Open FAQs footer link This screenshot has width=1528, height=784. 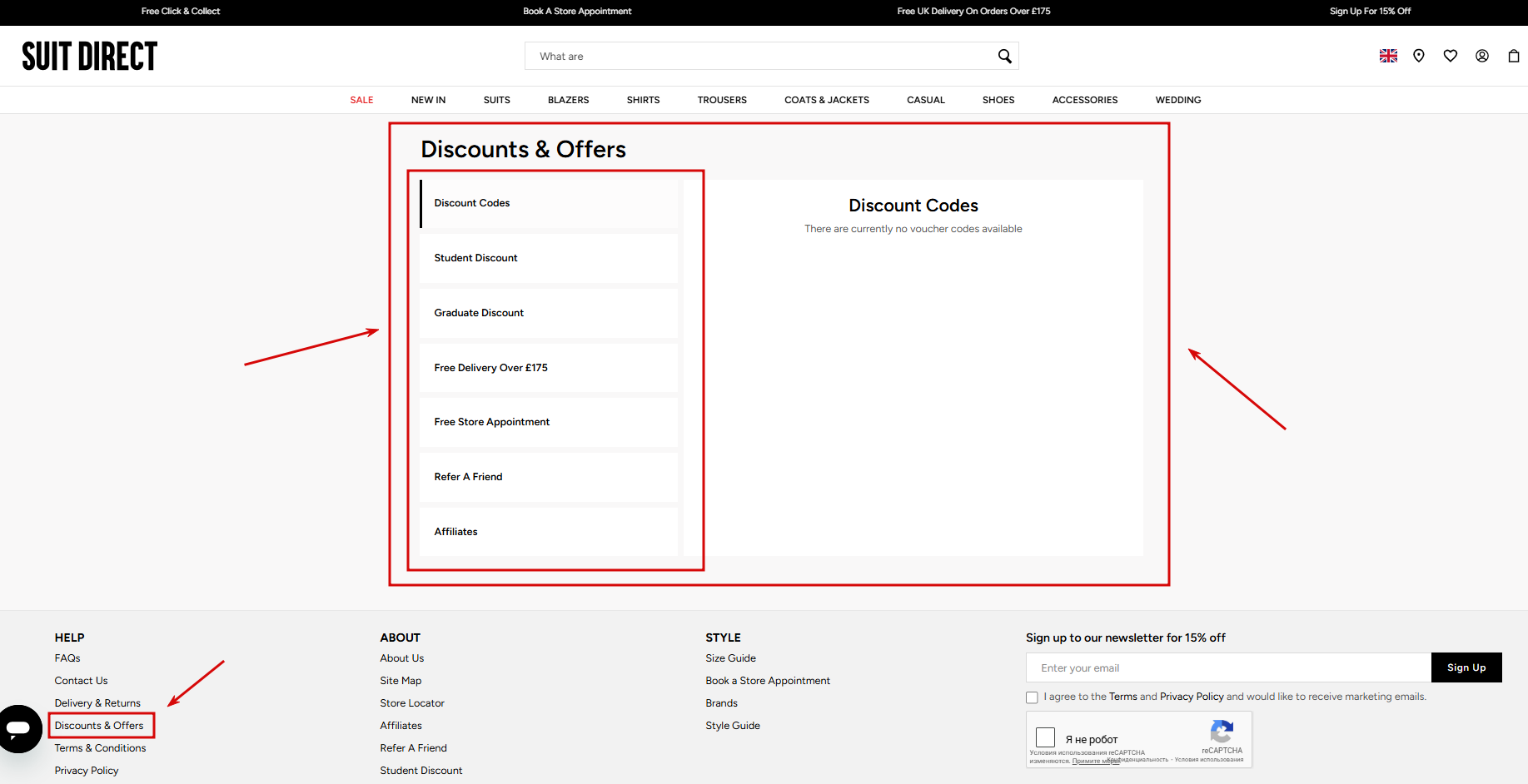point(67,658)
